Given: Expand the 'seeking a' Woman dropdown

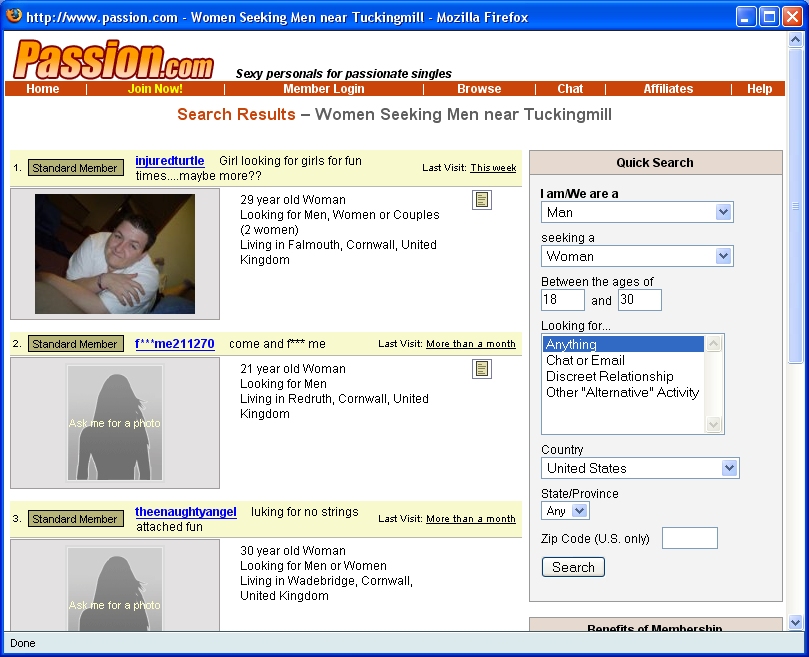Looking at the screenshot, I should point(637,256).
